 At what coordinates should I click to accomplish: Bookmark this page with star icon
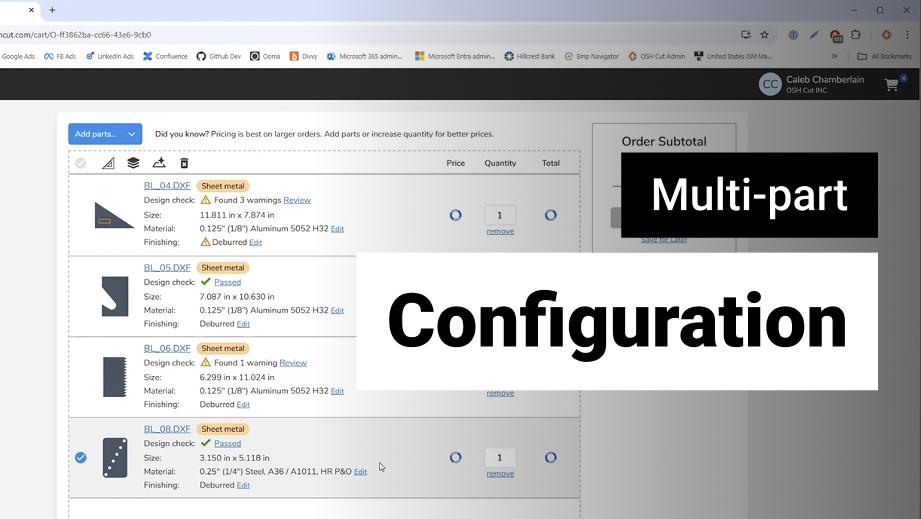764,35
